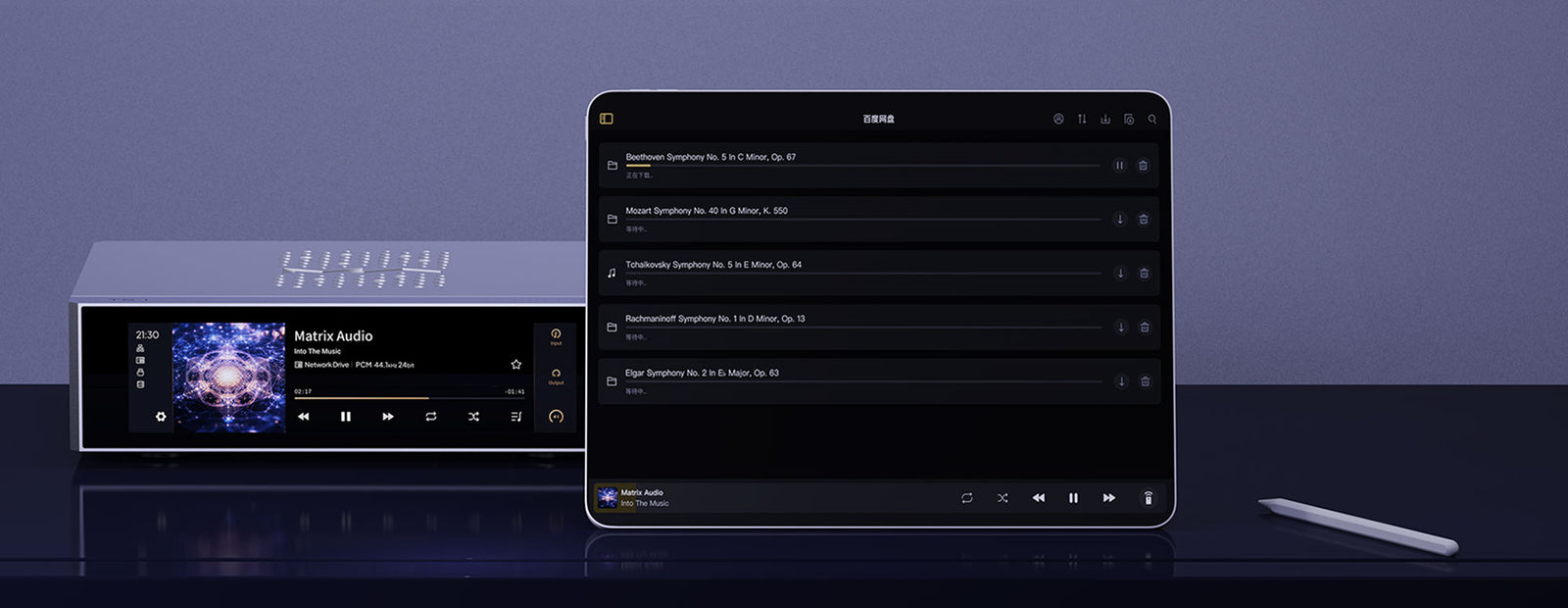The width and height of the screenshot is (1568, 608).
Task: Pause playback in the tablet's bottom bar
Action: 1073,498
